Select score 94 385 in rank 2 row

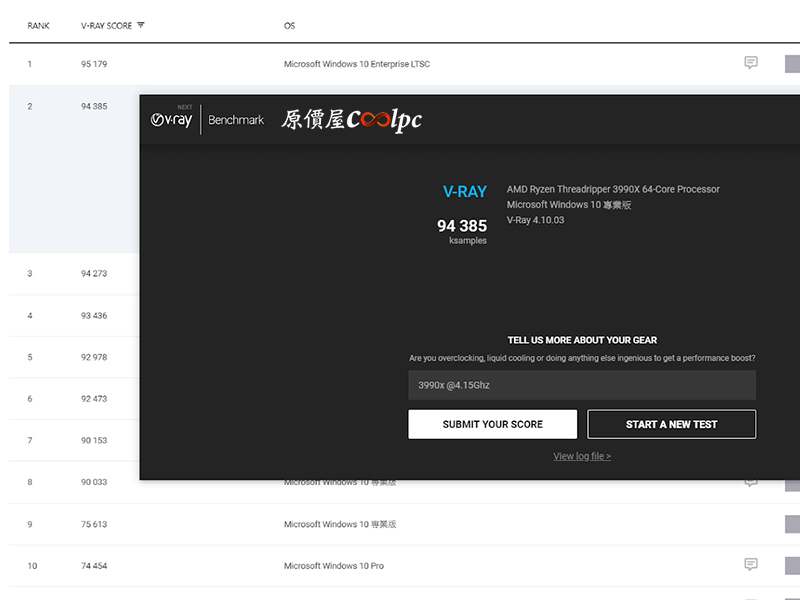coord(94,106)
